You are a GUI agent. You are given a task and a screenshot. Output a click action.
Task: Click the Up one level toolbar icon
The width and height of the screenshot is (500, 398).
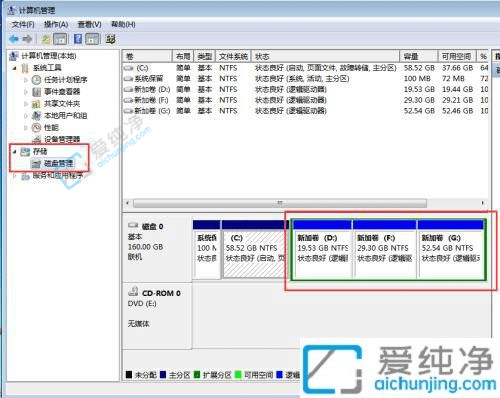tap(46, 39)
